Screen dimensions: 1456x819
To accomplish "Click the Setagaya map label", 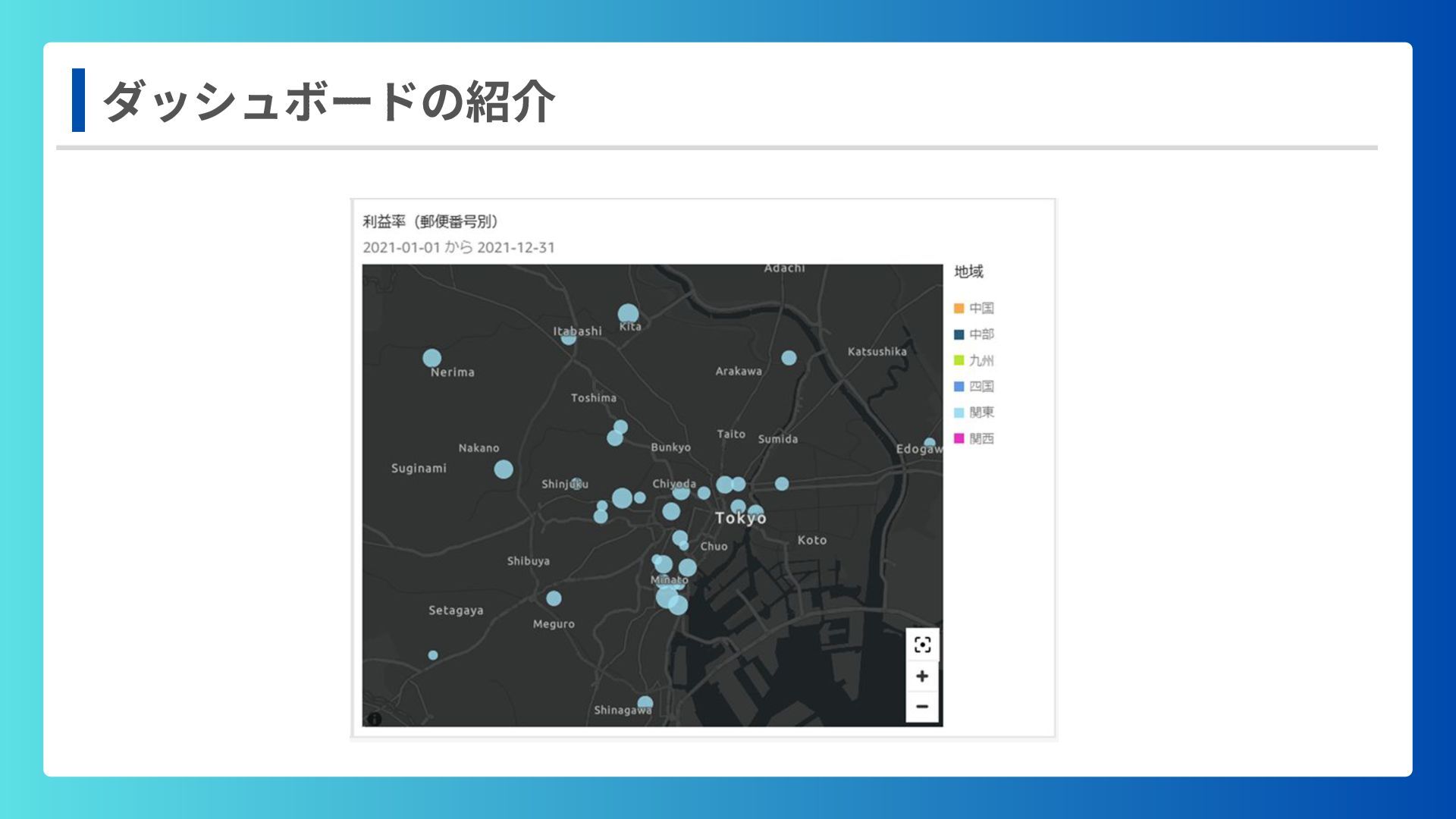I will [x=456, y=610].
